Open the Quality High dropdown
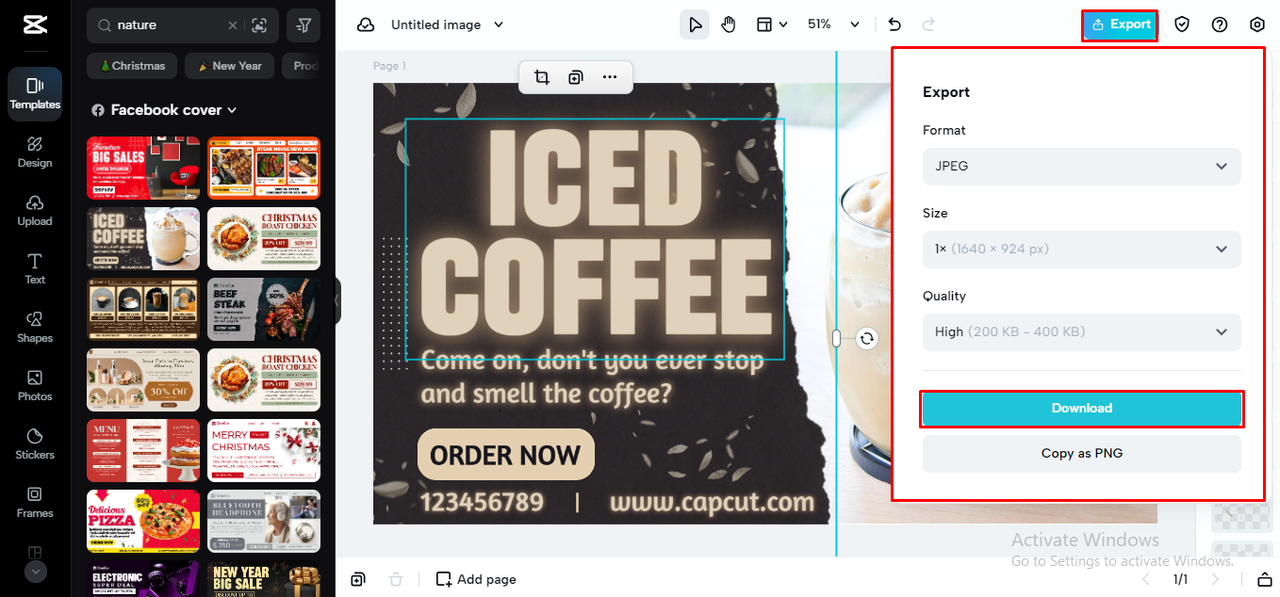The height and width of the screenshot is (597, 1280). click(x=1081, y=332)
